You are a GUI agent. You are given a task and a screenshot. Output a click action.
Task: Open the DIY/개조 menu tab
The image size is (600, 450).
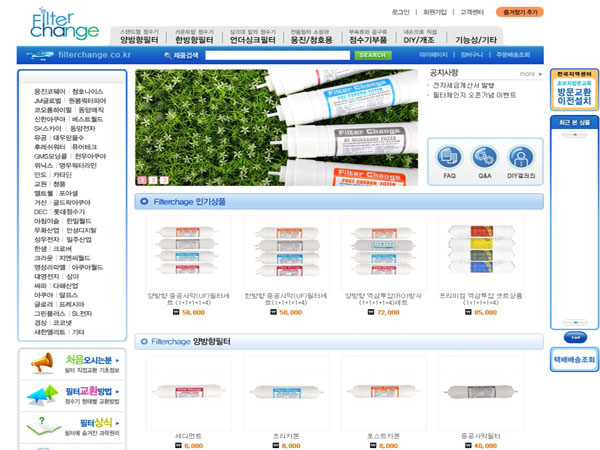tap(420, 36)
